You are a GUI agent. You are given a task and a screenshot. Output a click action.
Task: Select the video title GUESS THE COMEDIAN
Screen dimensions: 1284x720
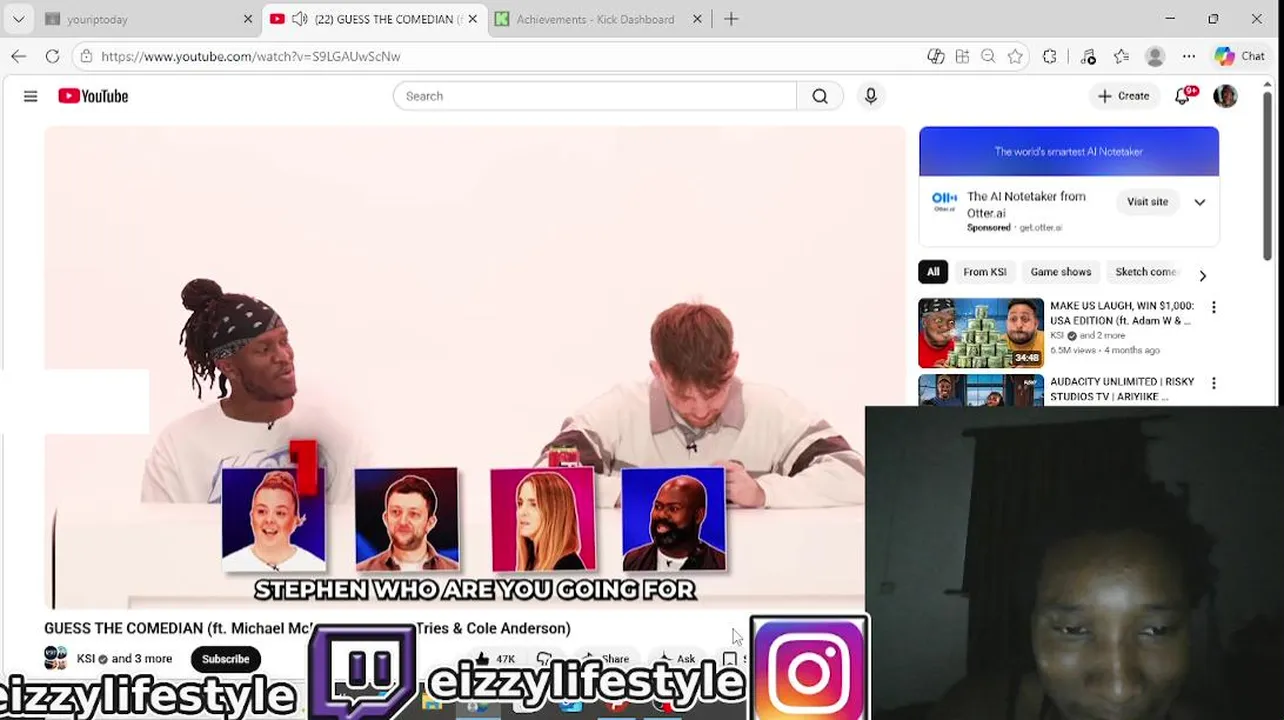pos(307,628)
